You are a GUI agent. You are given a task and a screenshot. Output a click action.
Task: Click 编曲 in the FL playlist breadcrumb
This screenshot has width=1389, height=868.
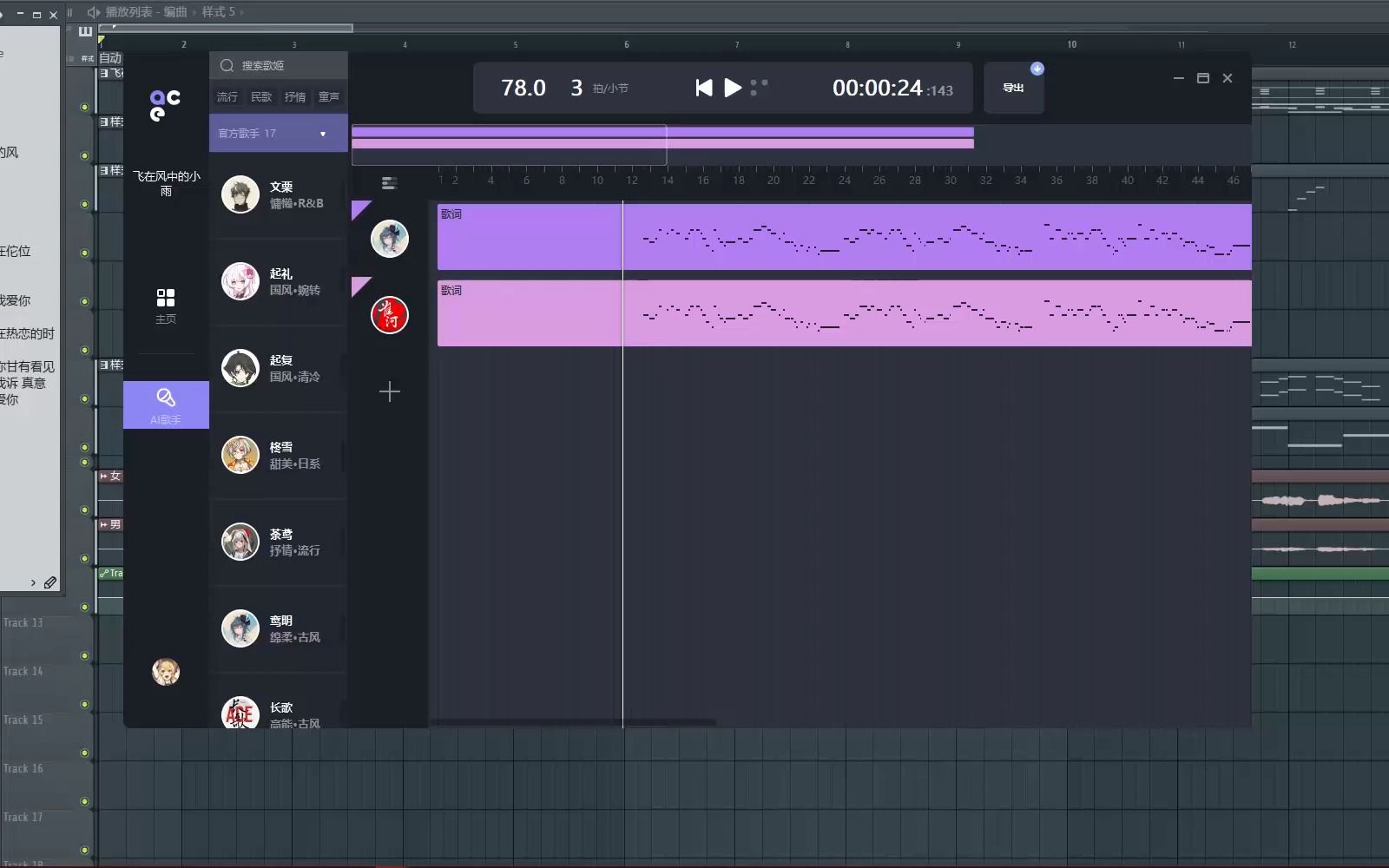175,12
